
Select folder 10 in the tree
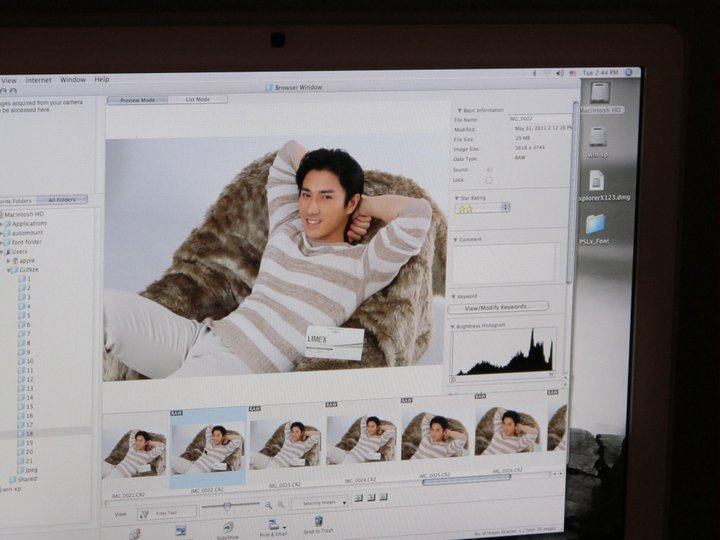tap(27, 361)
